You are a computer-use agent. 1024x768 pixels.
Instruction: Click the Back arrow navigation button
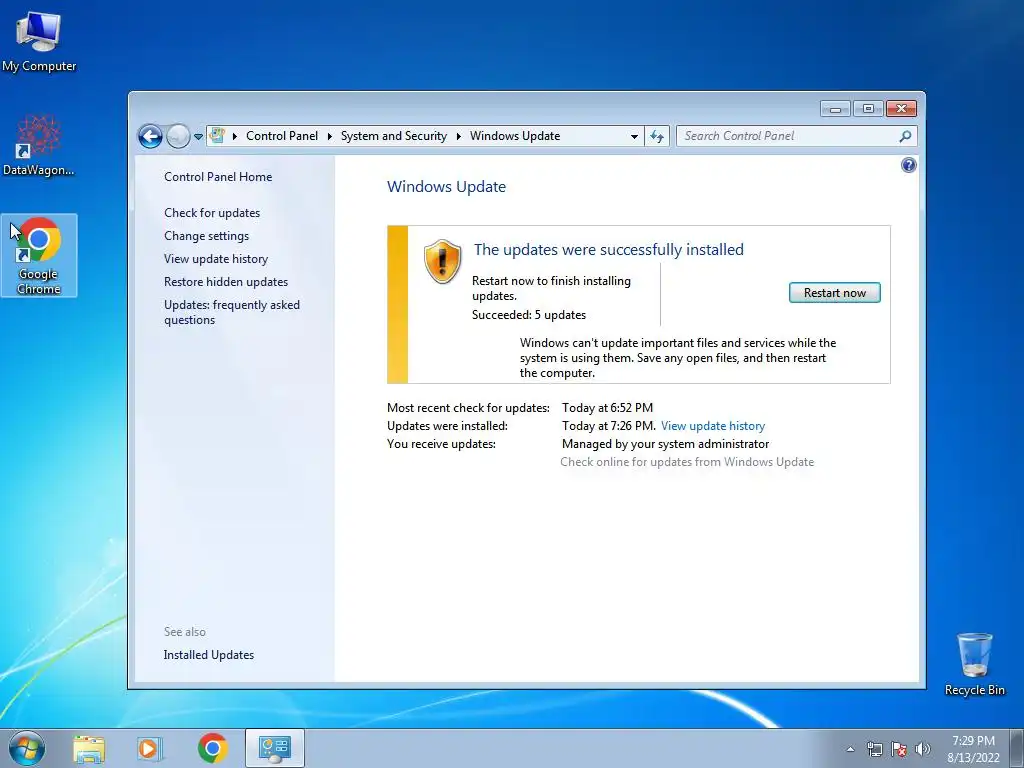coord(150,136)
